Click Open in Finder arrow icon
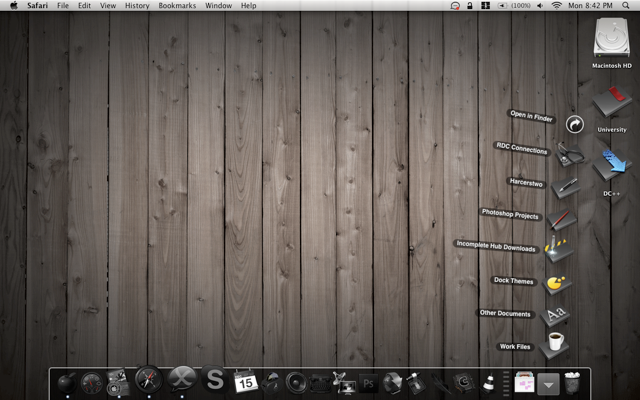The height and width of the screenshot is (400, 640). [x=574, y=124]
